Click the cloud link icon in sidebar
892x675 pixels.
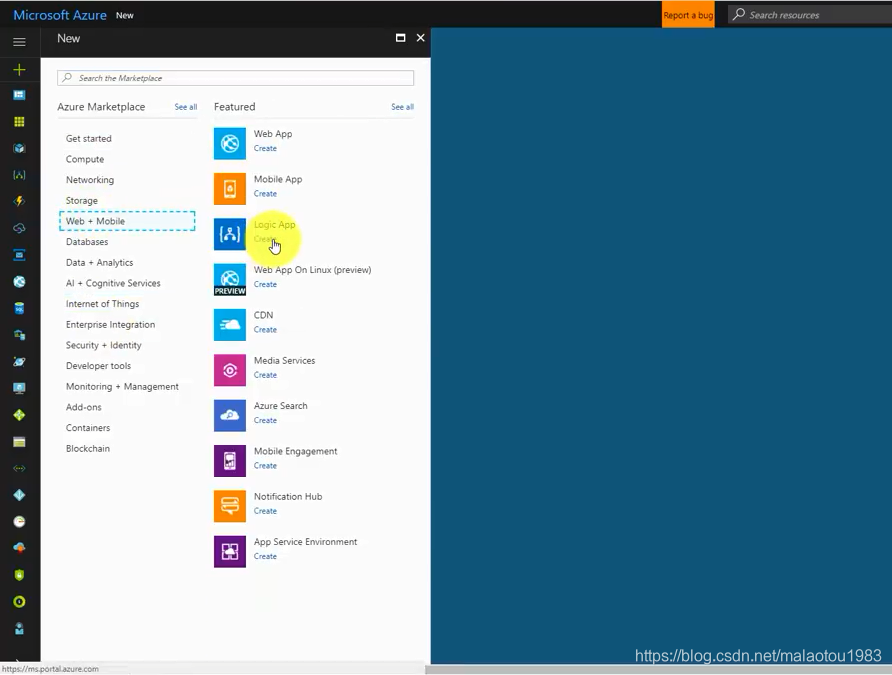(19, 228)
